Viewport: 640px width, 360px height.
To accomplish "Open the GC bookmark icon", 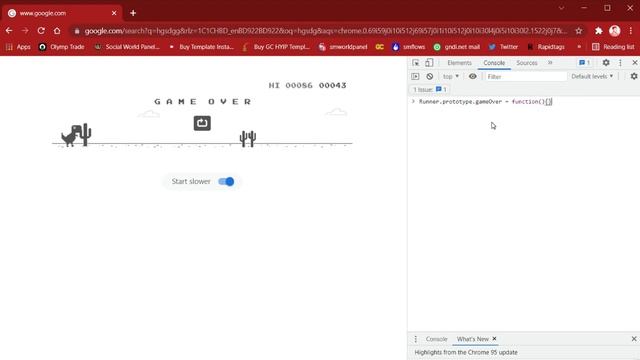I will click(380, 47).
